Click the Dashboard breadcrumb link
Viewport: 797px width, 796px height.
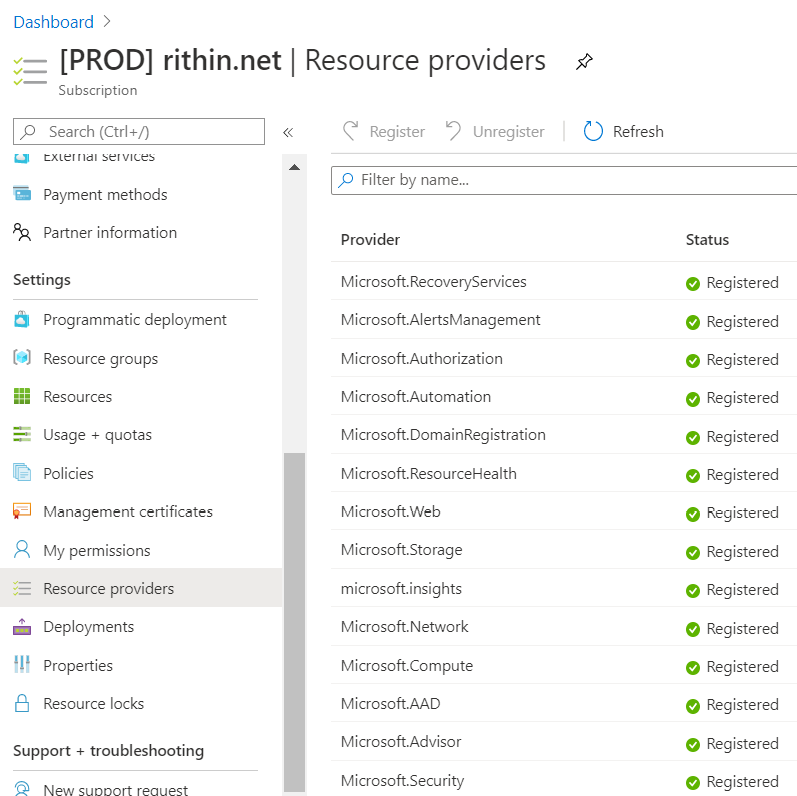[53, 22]
